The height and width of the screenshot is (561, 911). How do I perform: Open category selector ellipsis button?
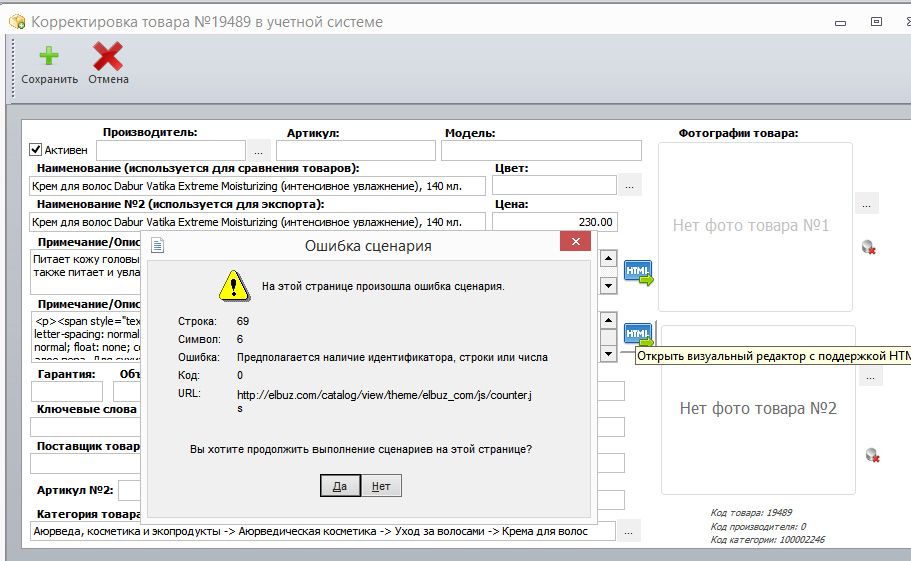click(629, 531)
